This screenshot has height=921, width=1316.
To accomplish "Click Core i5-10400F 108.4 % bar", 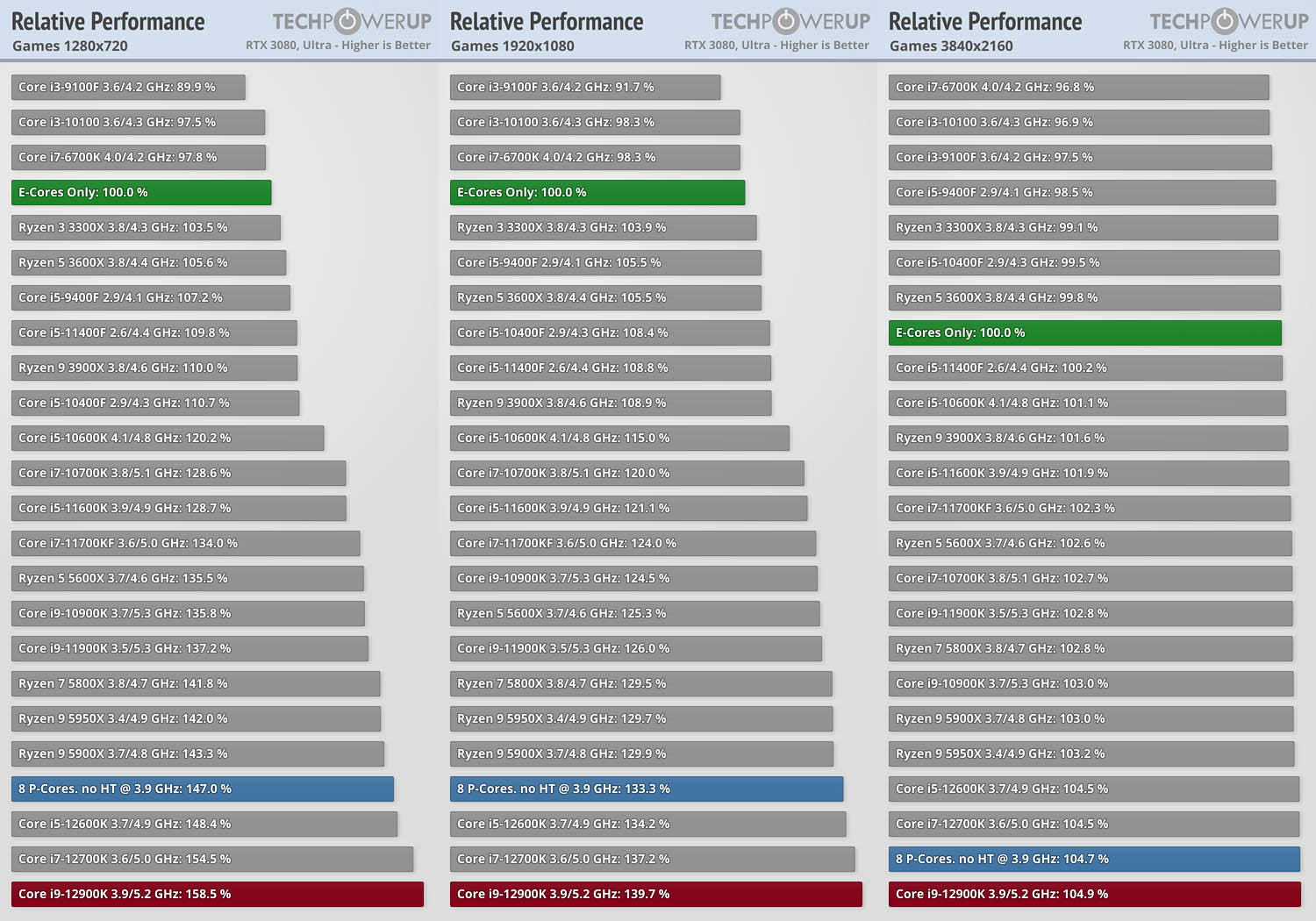I will point(610,332).
